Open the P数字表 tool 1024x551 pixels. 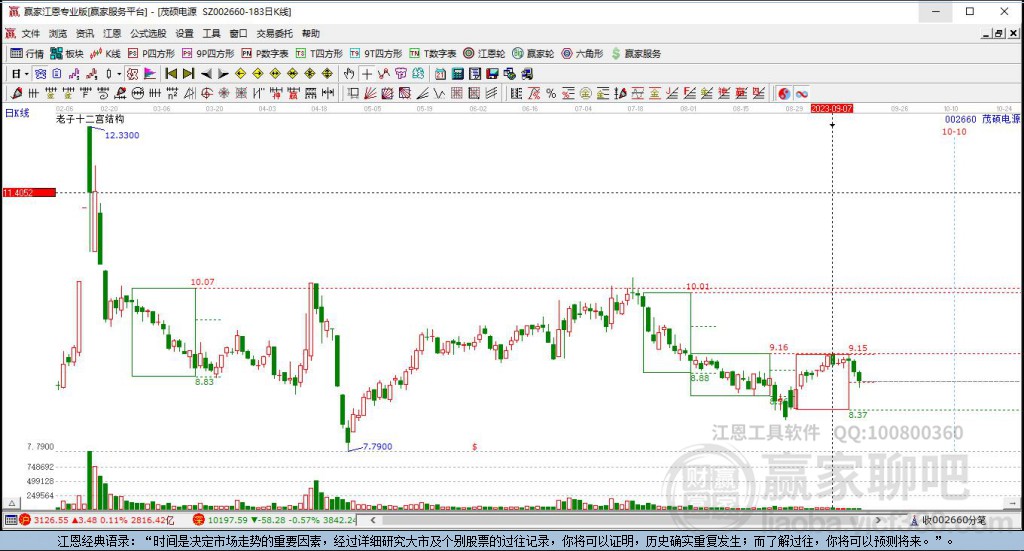pos(265,54)
